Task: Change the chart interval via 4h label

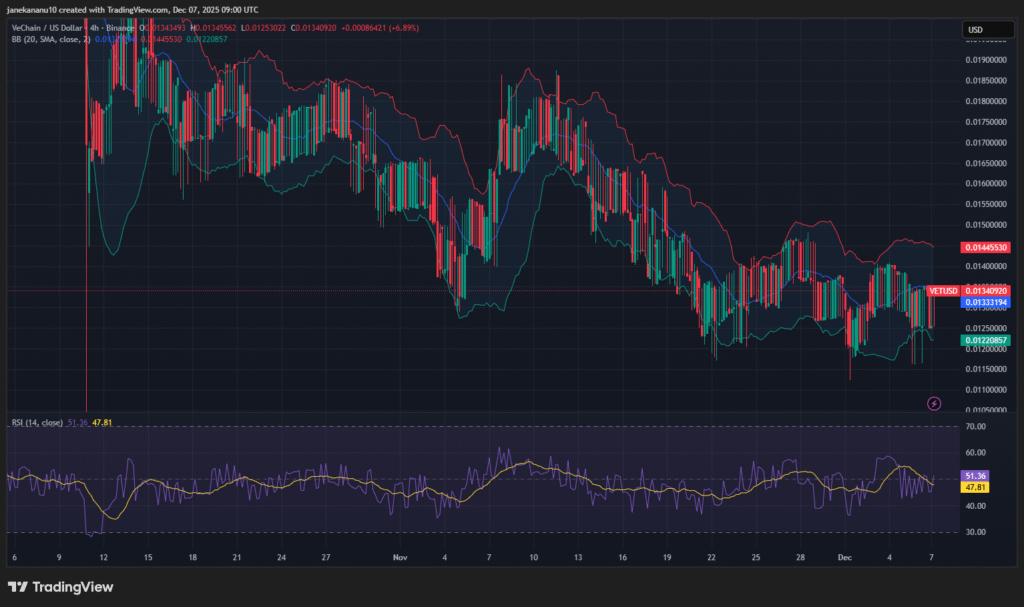Action: click(x=93, y=28)
